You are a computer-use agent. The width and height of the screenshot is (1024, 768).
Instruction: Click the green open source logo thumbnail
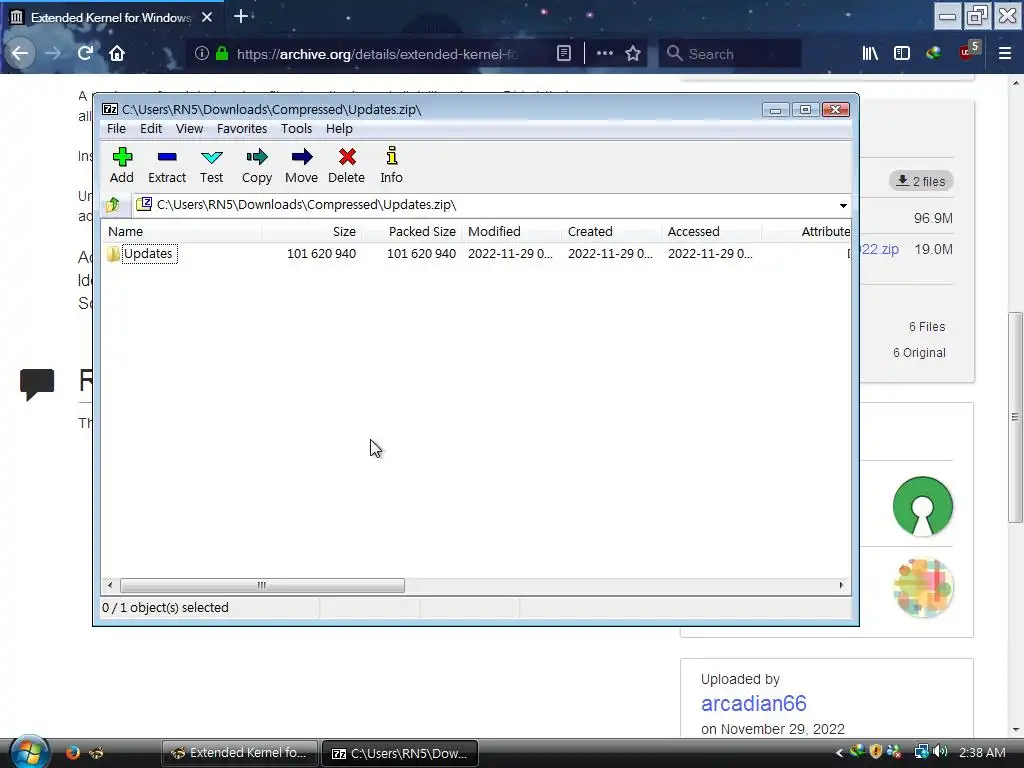923,507
